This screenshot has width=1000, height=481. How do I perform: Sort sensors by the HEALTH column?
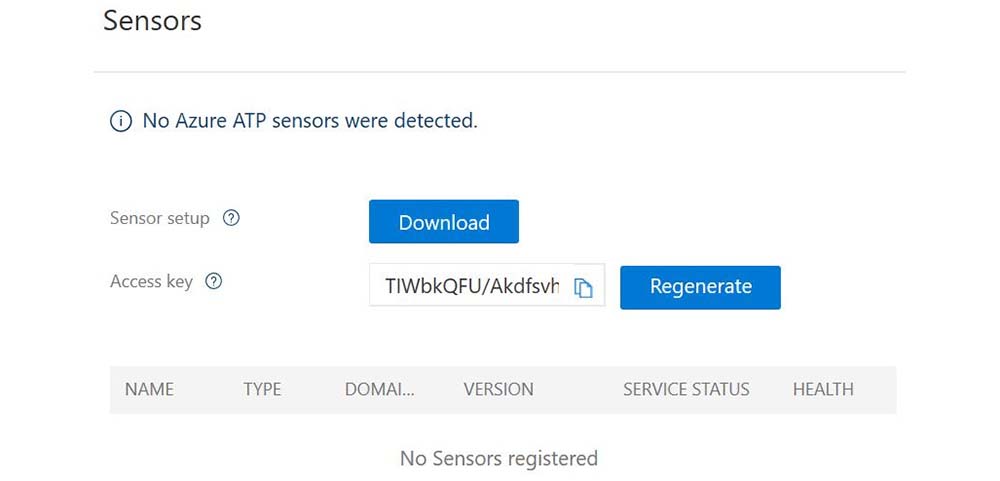[823, 390]
